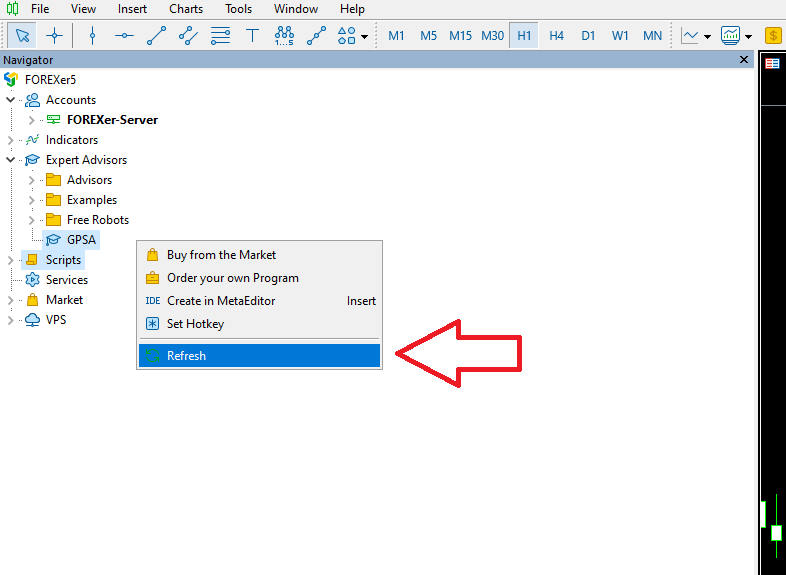
Task: Switch chart timeframe to M15
Action: point(460,36)
